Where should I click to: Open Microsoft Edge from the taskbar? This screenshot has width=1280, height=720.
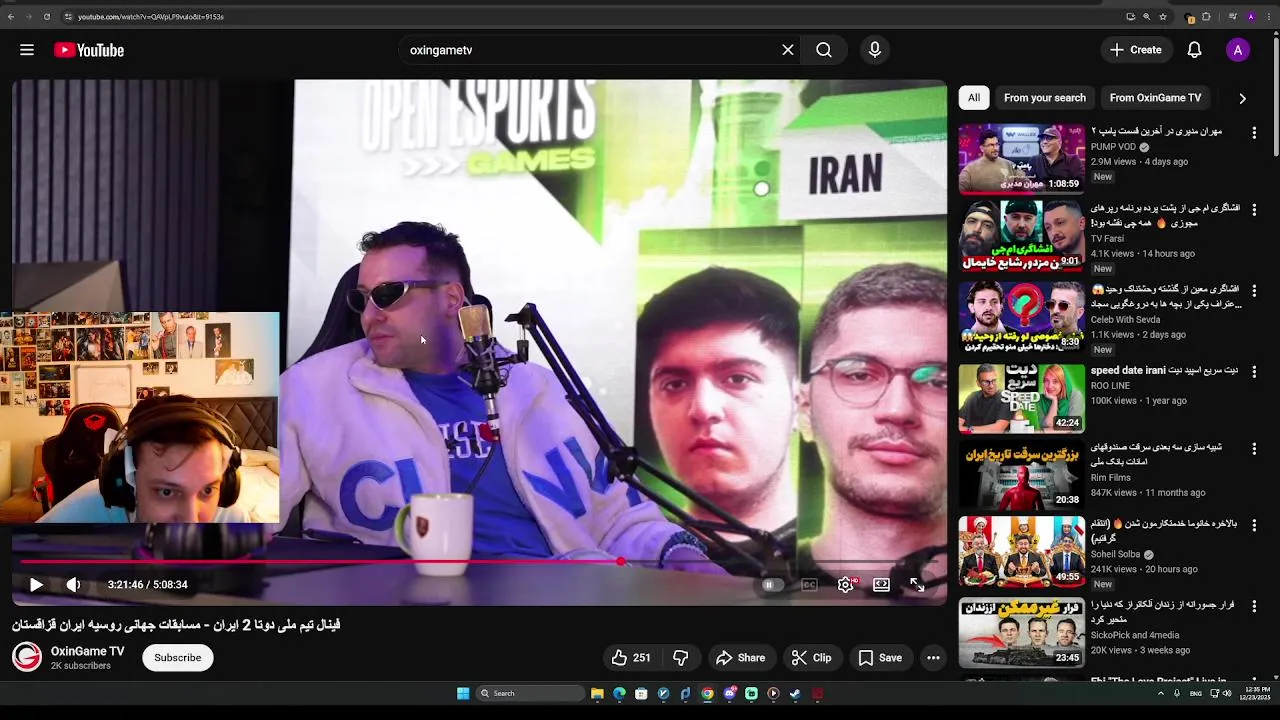coord(619,693)
